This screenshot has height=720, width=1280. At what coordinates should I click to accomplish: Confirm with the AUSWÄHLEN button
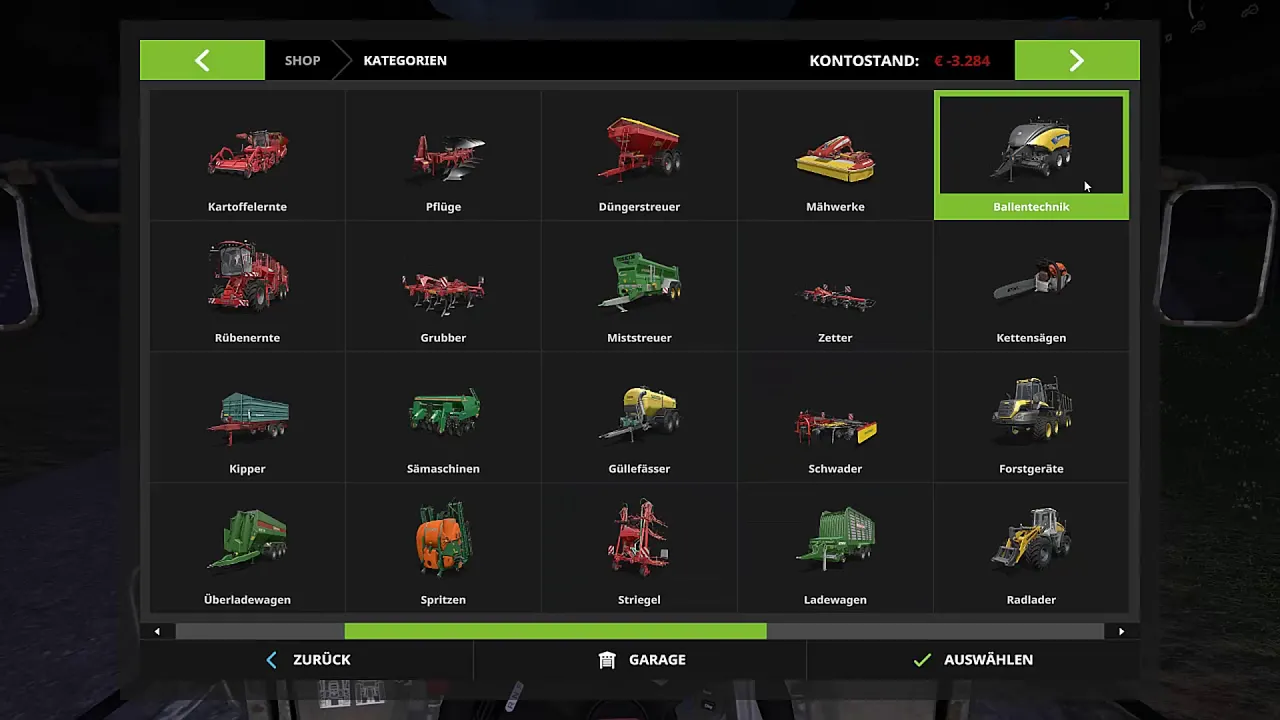click(973, 660)
